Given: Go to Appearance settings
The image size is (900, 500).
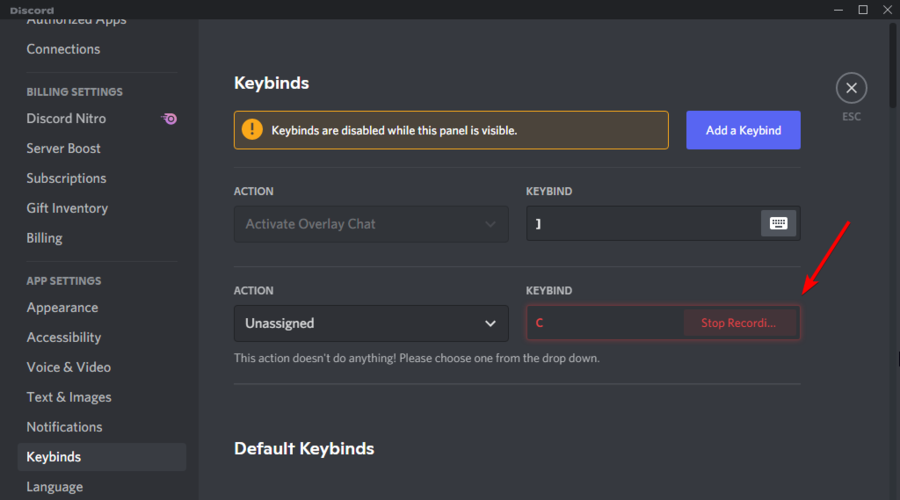Looking at the screenshot, I should [62, 308].
